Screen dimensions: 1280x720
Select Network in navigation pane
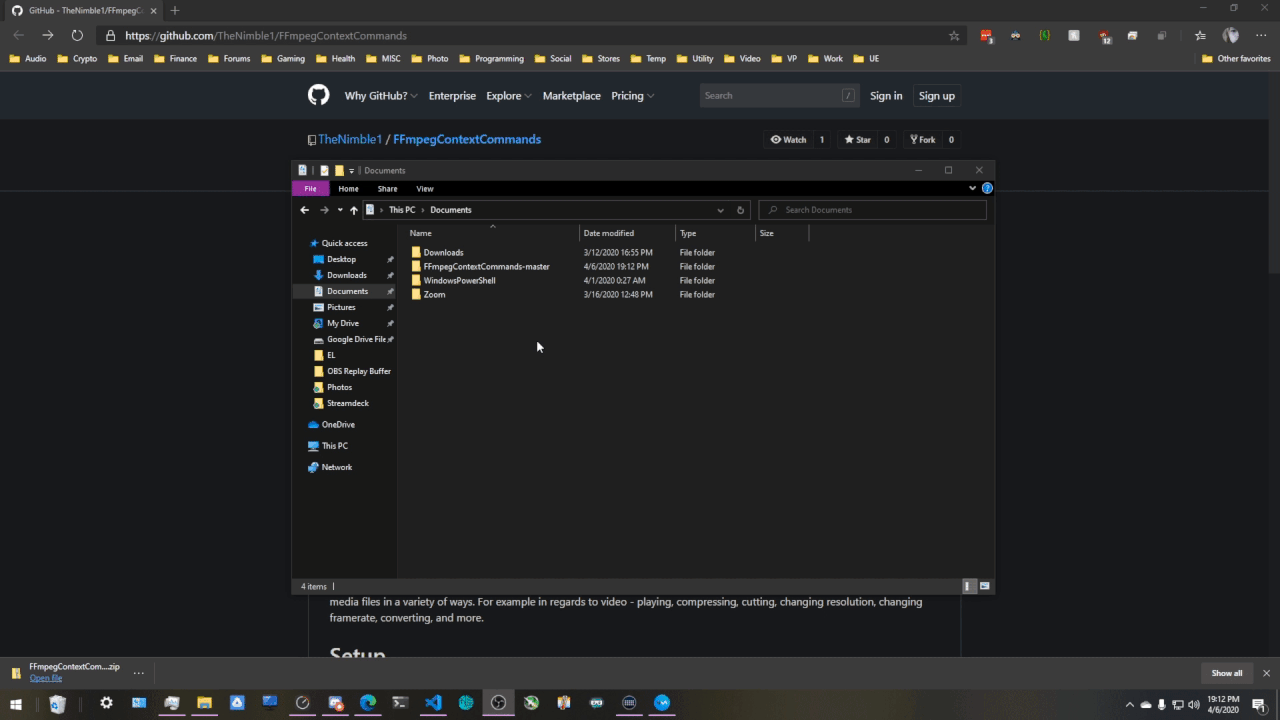tap(337, 467)
